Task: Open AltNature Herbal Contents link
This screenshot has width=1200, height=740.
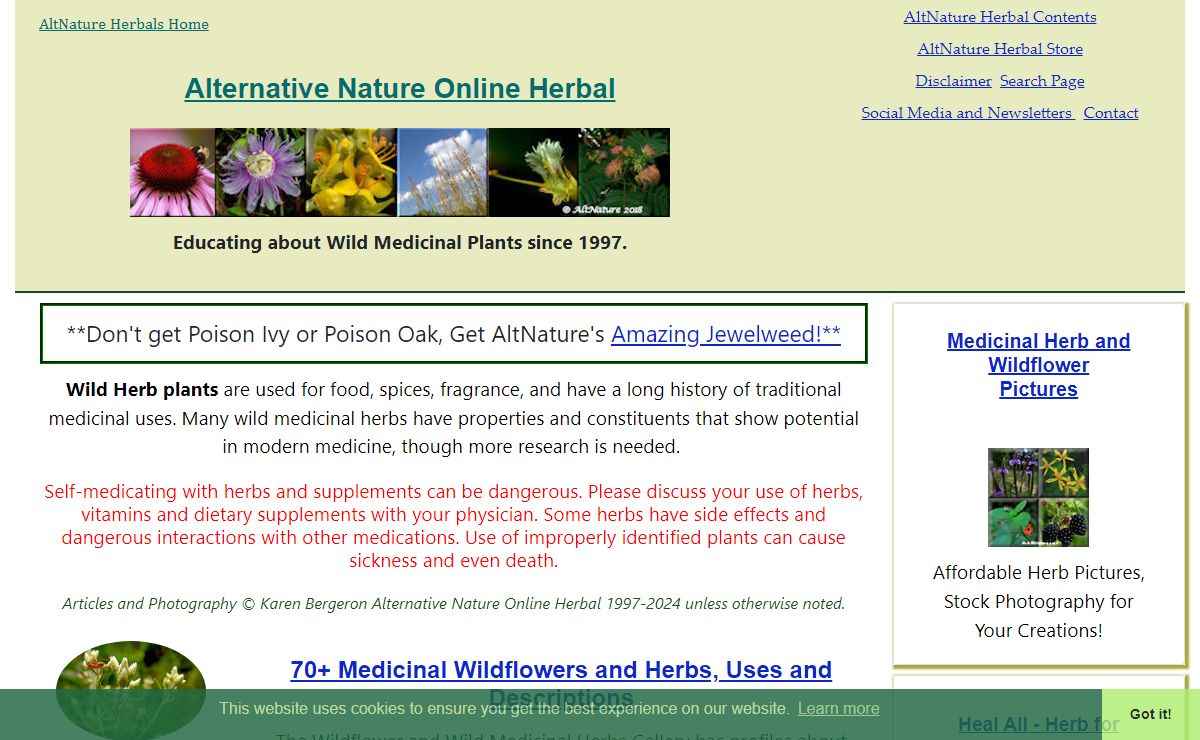Action: 1000,17
